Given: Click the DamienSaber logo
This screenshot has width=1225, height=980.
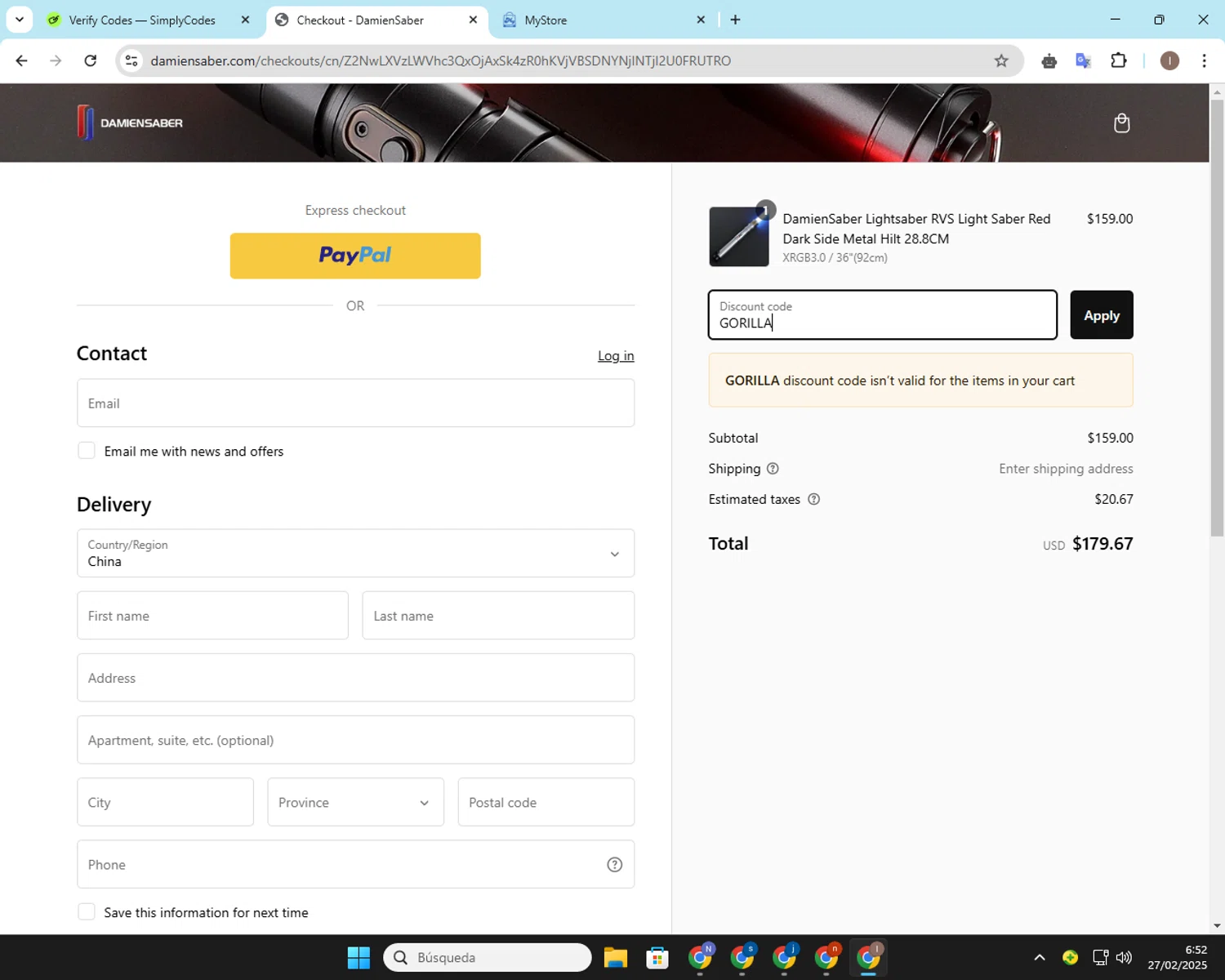Looking at the screenshot, I should [130, 122].
